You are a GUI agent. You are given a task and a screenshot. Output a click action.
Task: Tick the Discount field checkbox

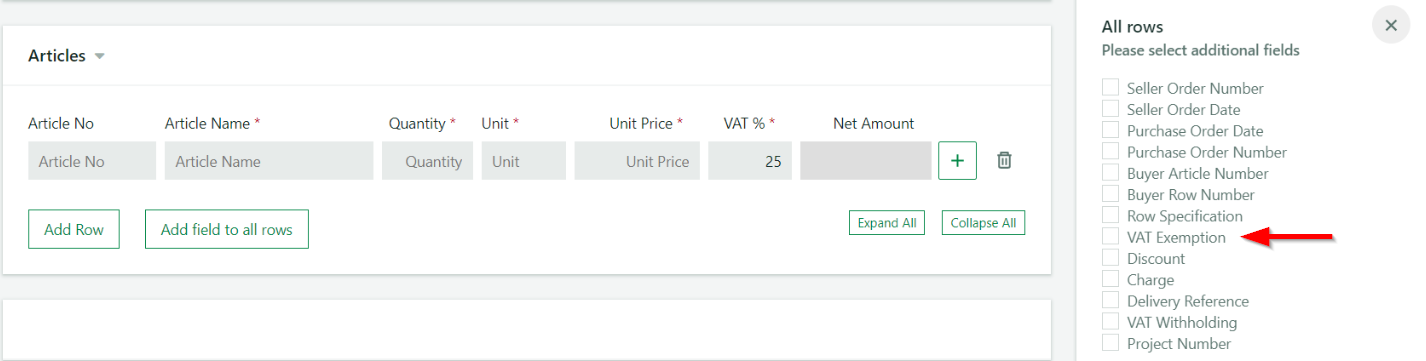tap(1110, 257)
